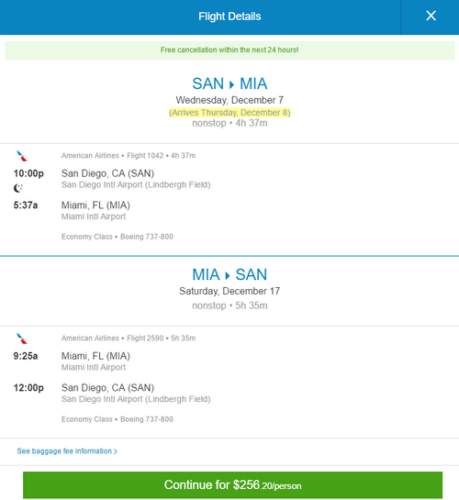
Task: Click highlighted Arrives Thursday, December 8 note
Action: 230,113
